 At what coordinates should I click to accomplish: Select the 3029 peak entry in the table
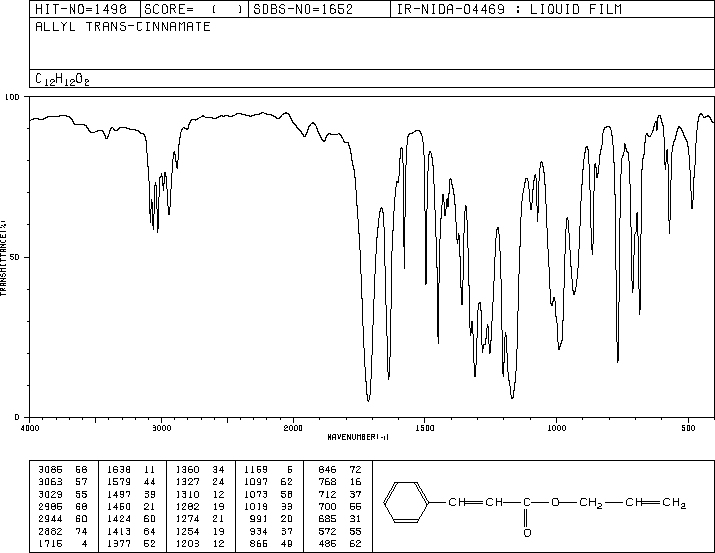pyautogui.click(x=63, y=494)
